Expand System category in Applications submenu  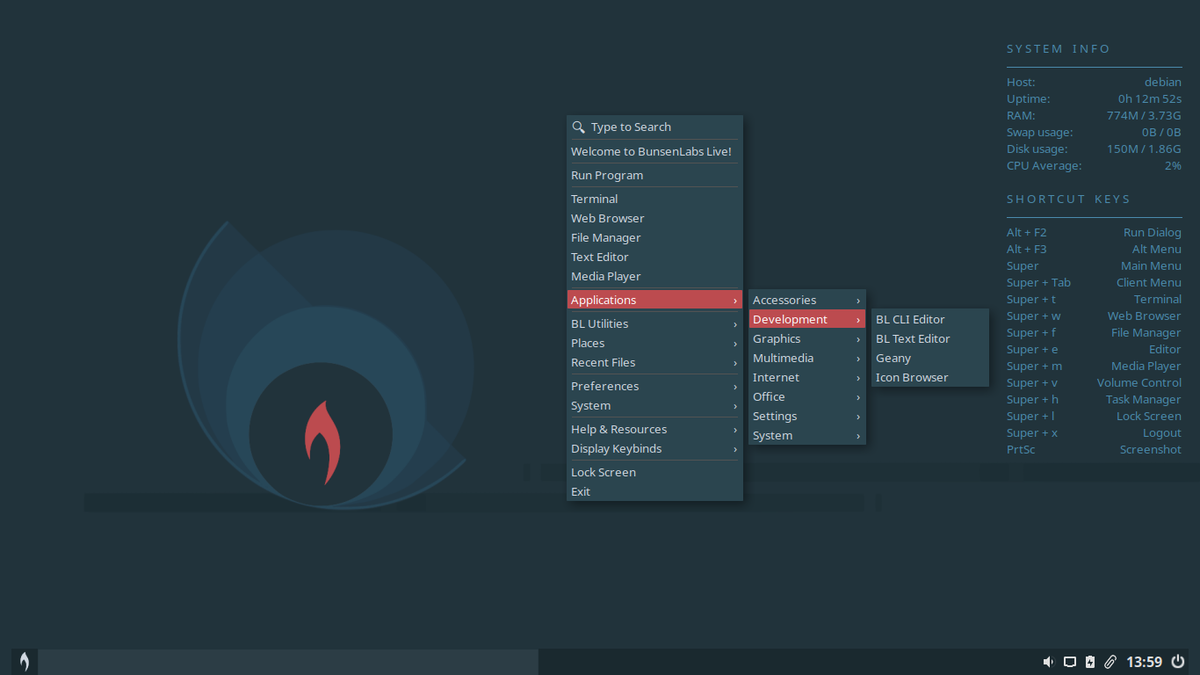(x=807, y=436)
